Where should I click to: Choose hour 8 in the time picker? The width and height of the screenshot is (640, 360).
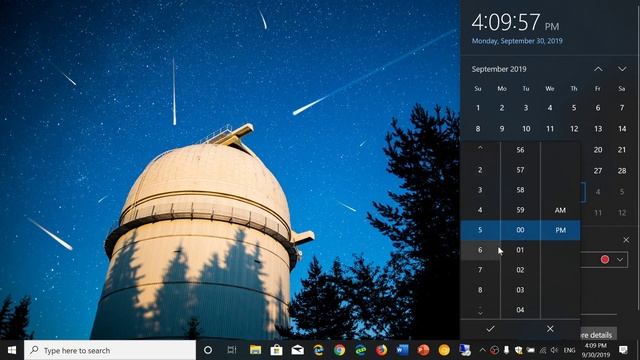480,290
